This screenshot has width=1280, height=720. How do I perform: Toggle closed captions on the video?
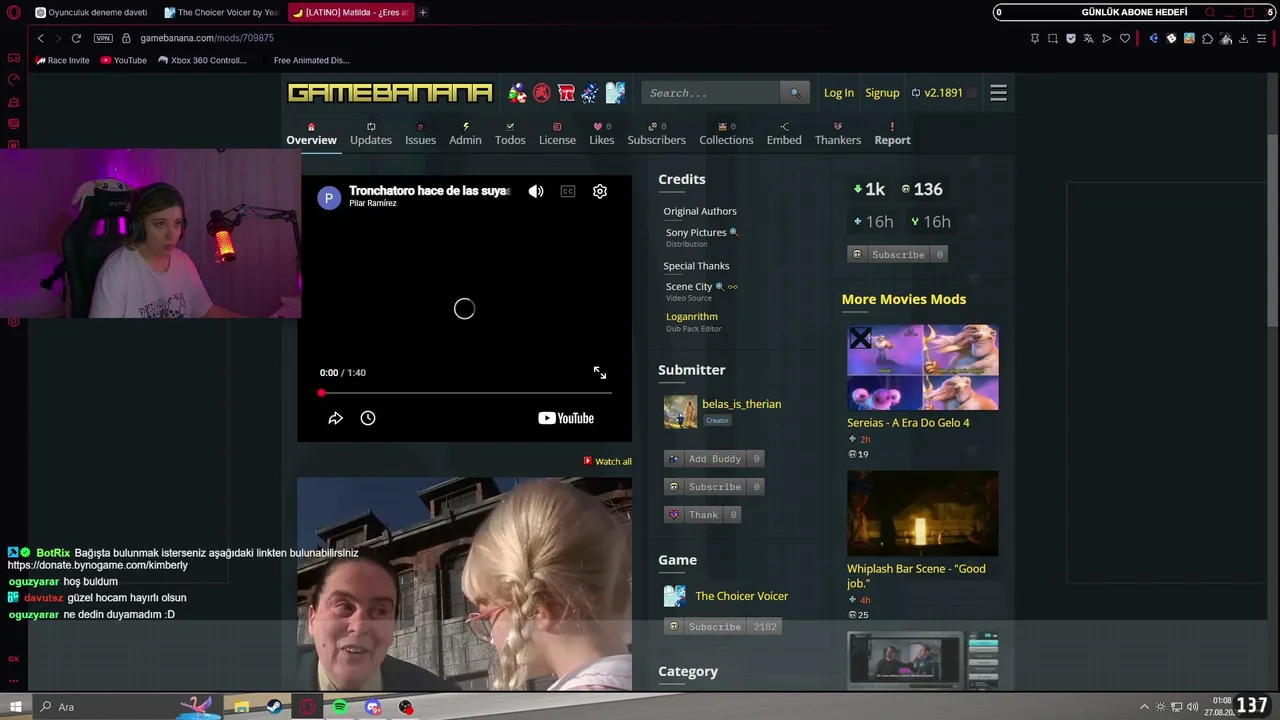(x=568, y=191)
